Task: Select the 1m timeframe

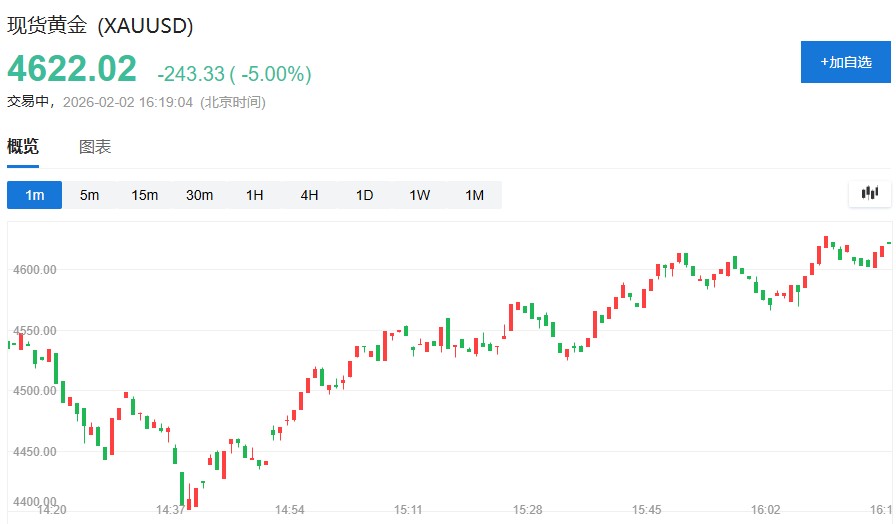Action: (x=35, y=195)
